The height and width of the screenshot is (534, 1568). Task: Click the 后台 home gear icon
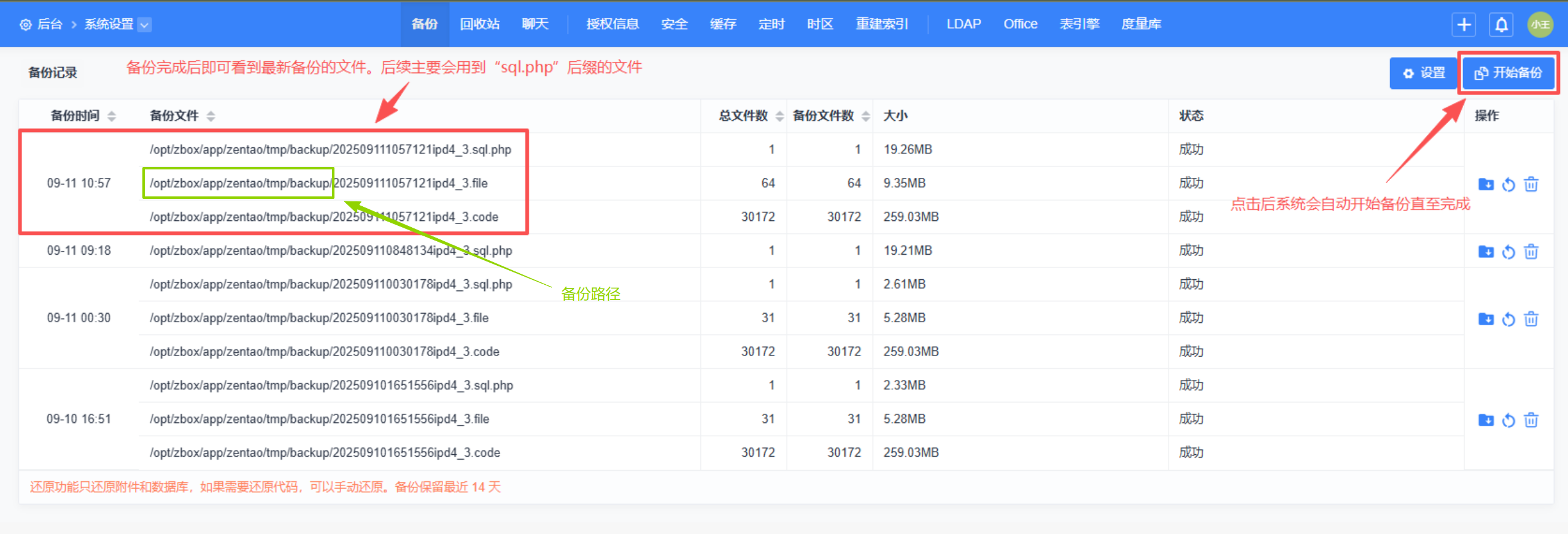[26, 25]
